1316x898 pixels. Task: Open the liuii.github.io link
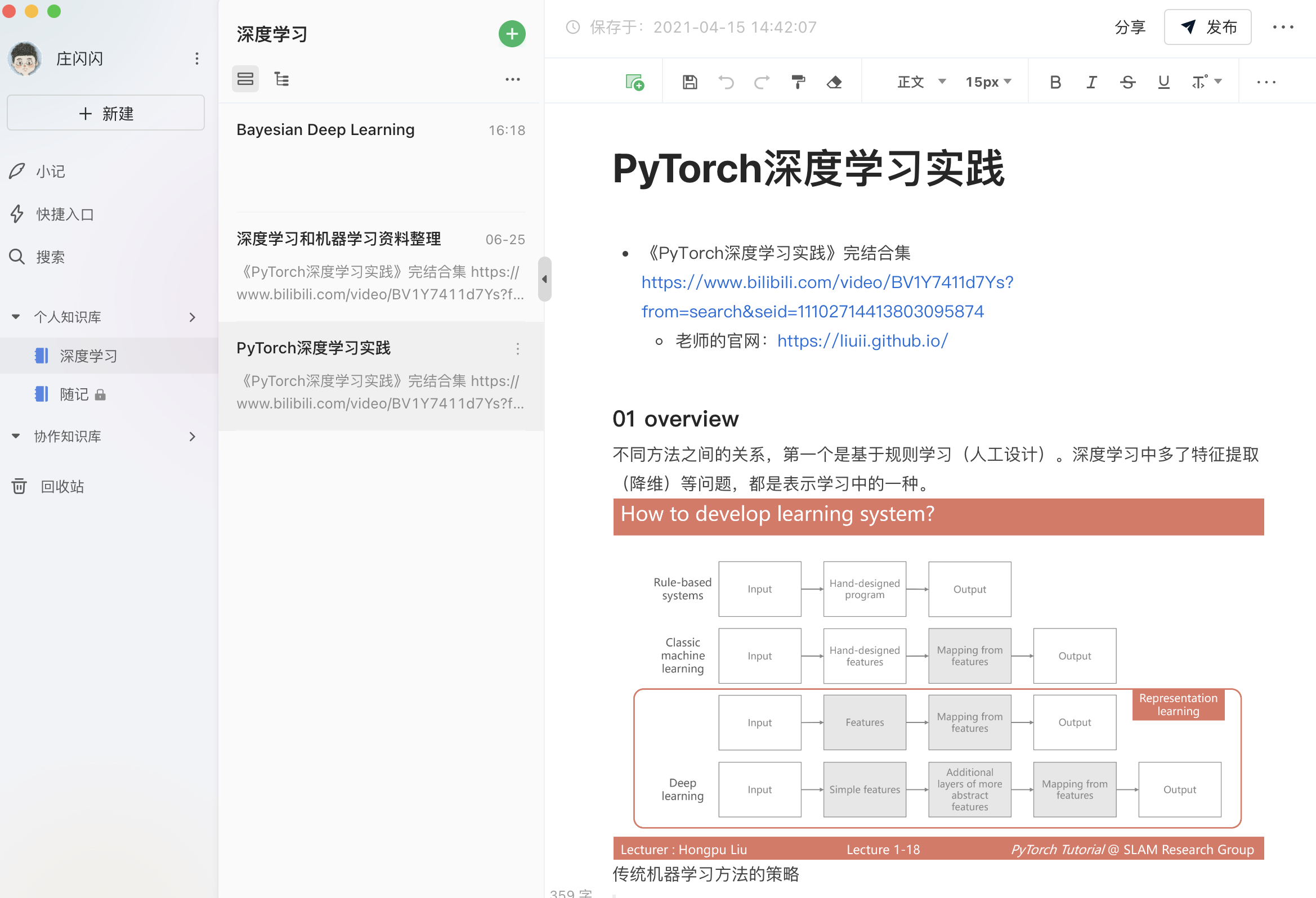click(862, 340)
